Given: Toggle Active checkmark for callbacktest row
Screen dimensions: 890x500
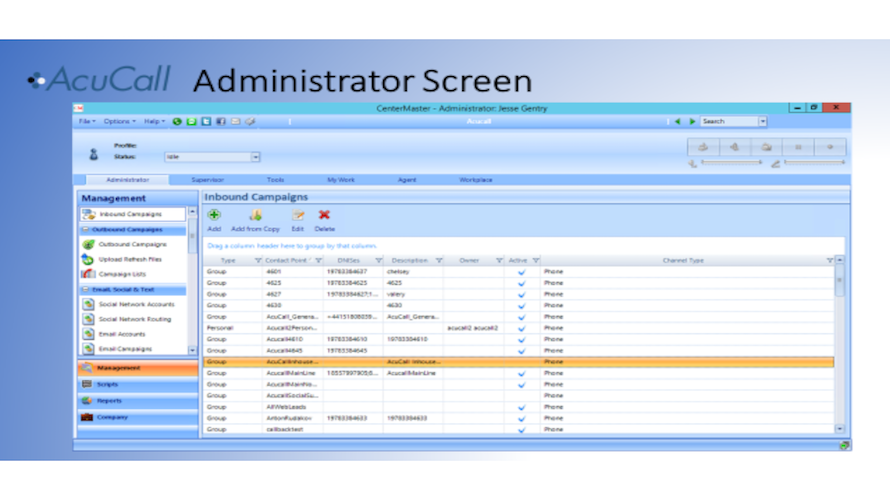Looking at the screenshot, I should (522, 430).
